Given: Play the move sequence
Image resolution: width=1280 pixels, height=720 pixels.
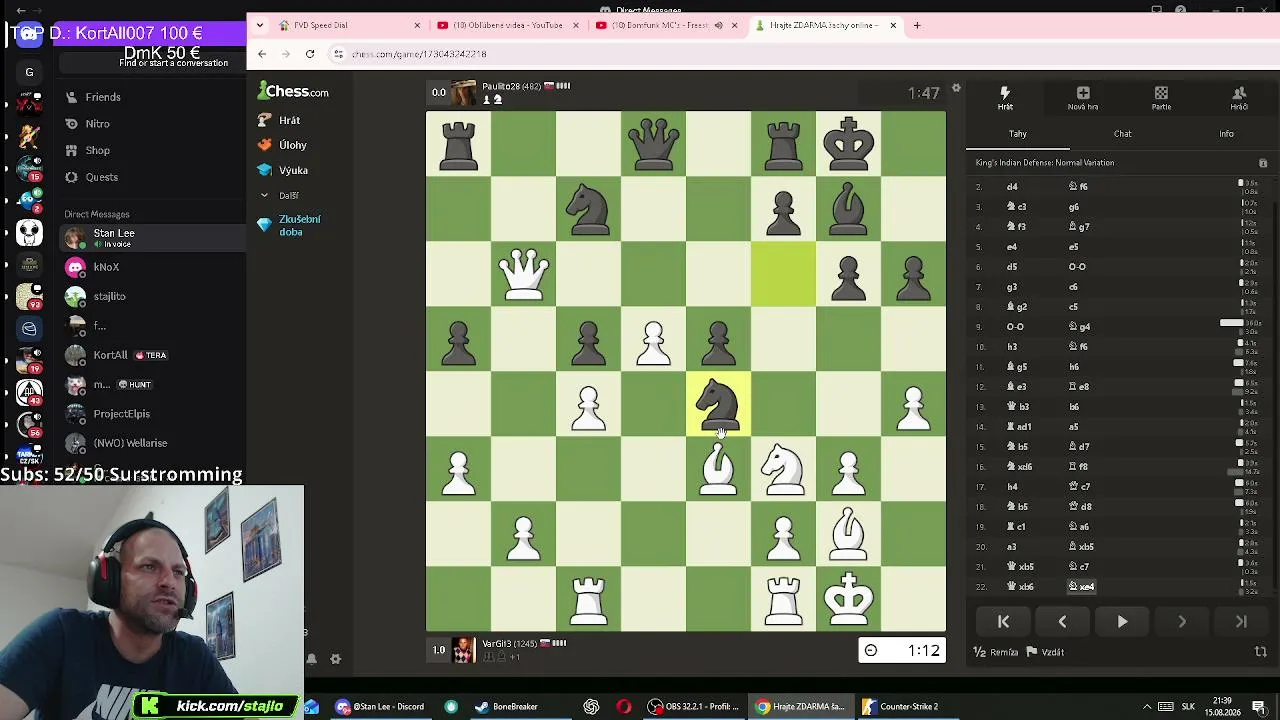Looking at the screenshot, I should [1122, 621].
